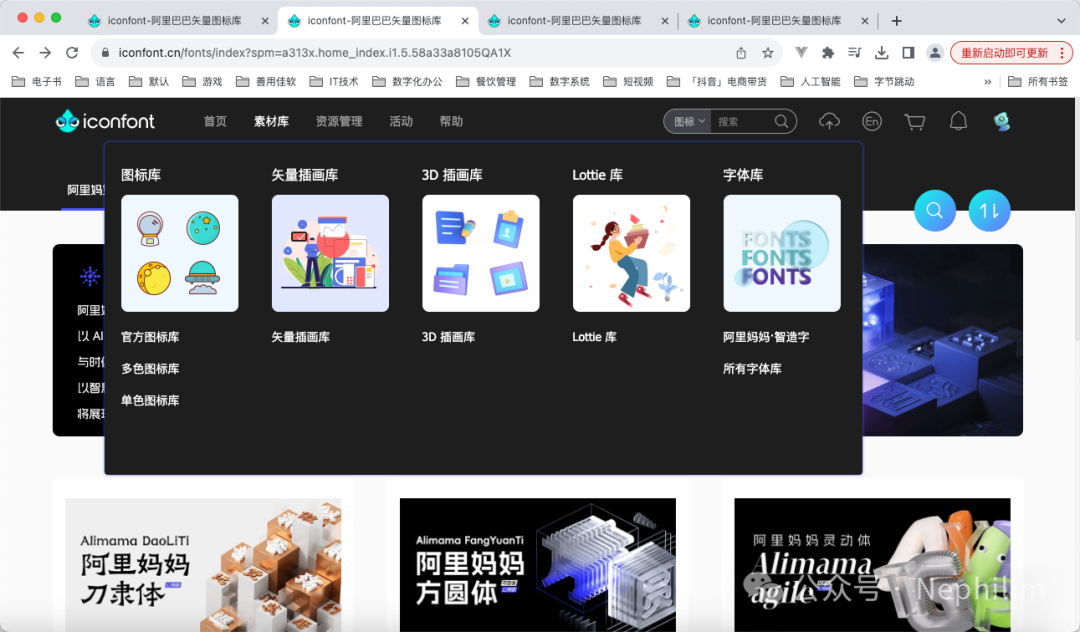Open 活动 navigation item
Screen dimensions: 1080x632
tap(401, 121)
